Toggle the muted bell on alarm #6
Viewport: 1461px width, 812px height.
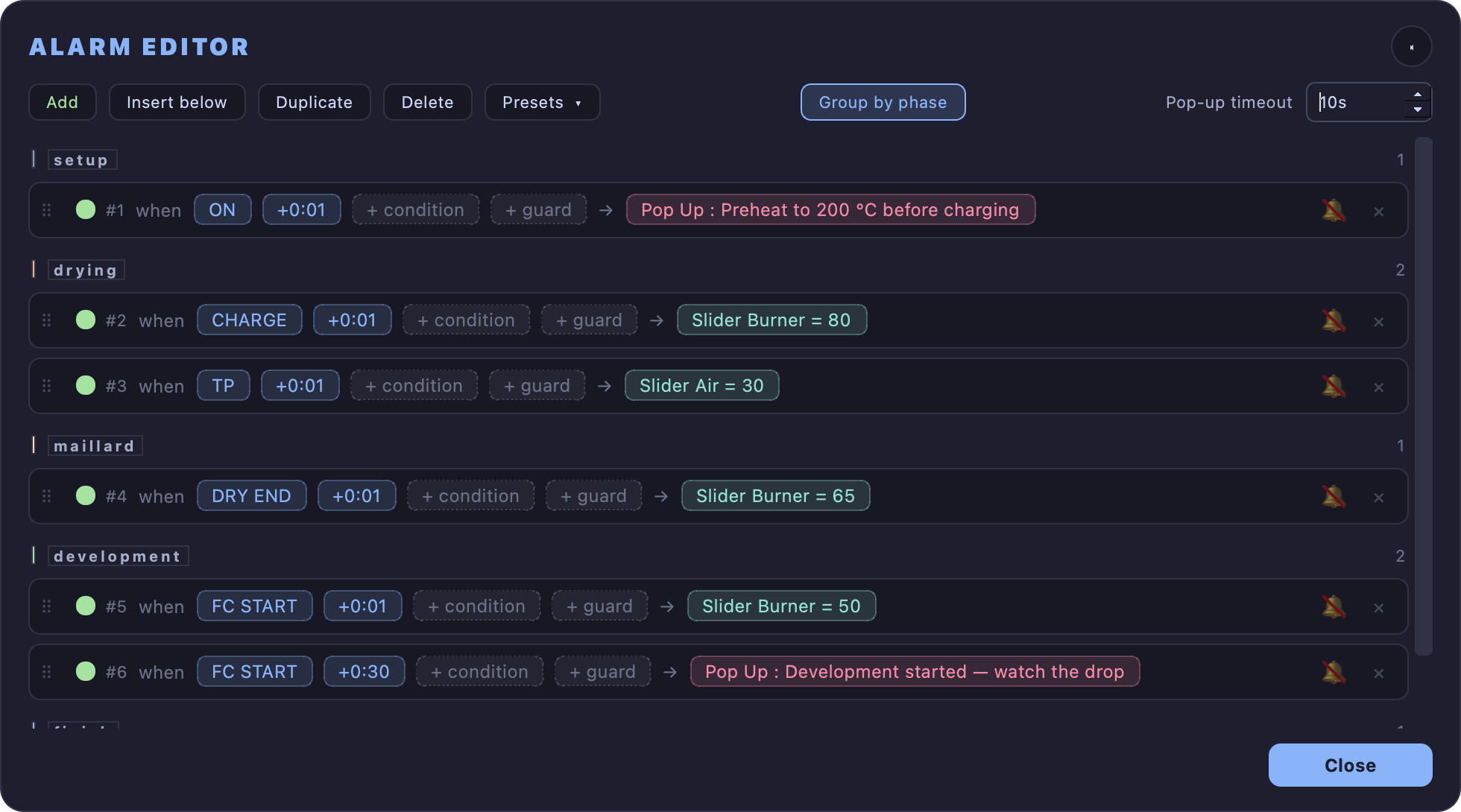click(x=1334, y=673)
